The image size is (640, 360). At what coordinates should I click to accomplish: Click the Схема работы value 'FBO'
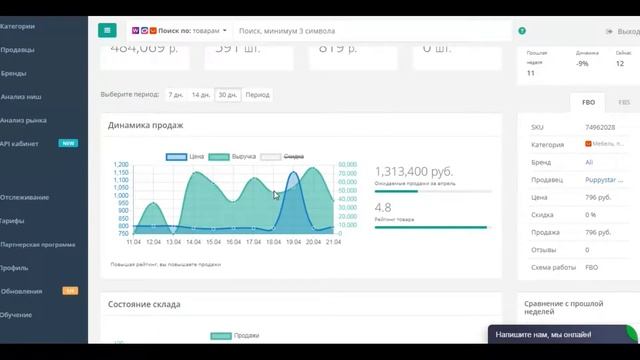[x=591, y=268]
